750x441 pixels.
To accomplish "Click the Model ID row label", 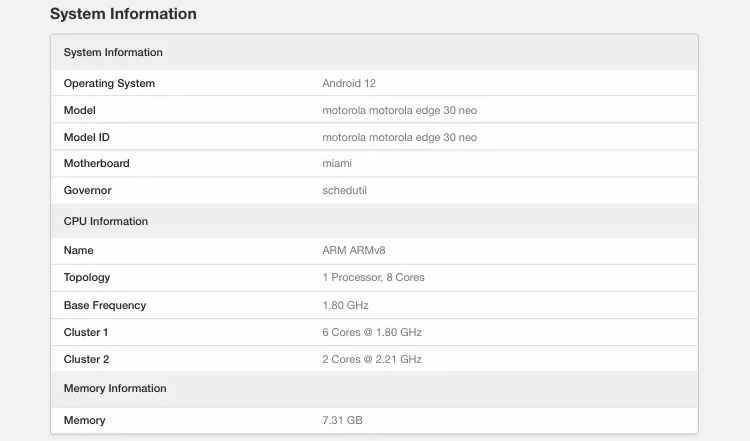I will [87, 137].
